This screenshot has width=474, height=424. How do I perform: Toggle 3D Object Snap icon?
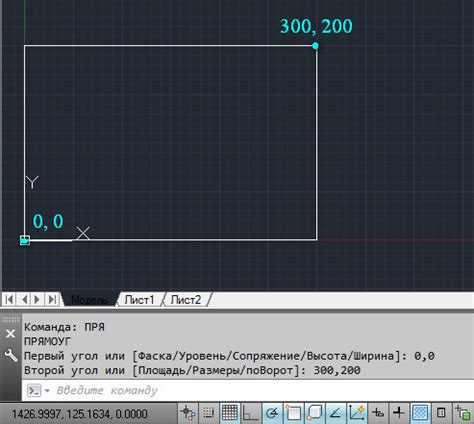(314, 413)
